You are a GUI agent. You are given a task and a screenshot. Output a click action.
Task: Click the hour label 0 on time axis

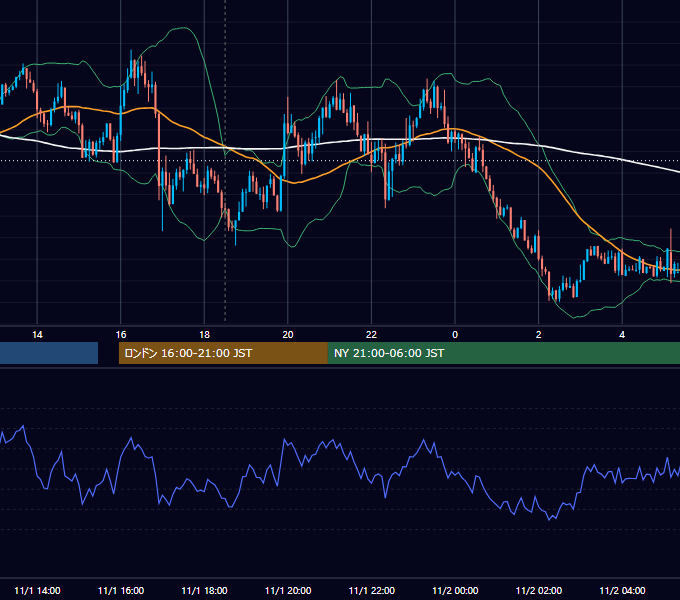point(455,335)
